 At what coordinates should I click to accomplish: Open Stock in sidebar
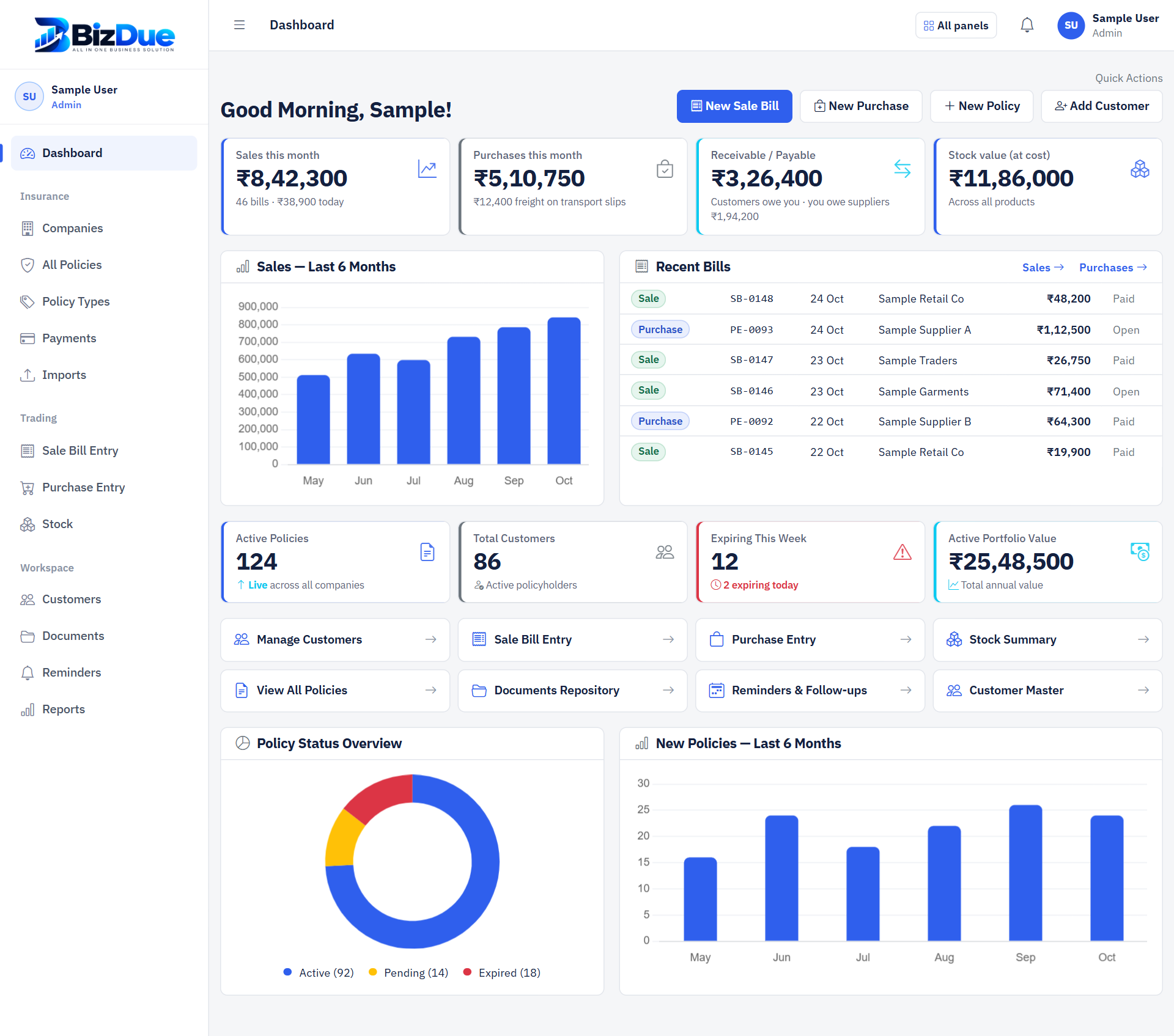point(104,524)
